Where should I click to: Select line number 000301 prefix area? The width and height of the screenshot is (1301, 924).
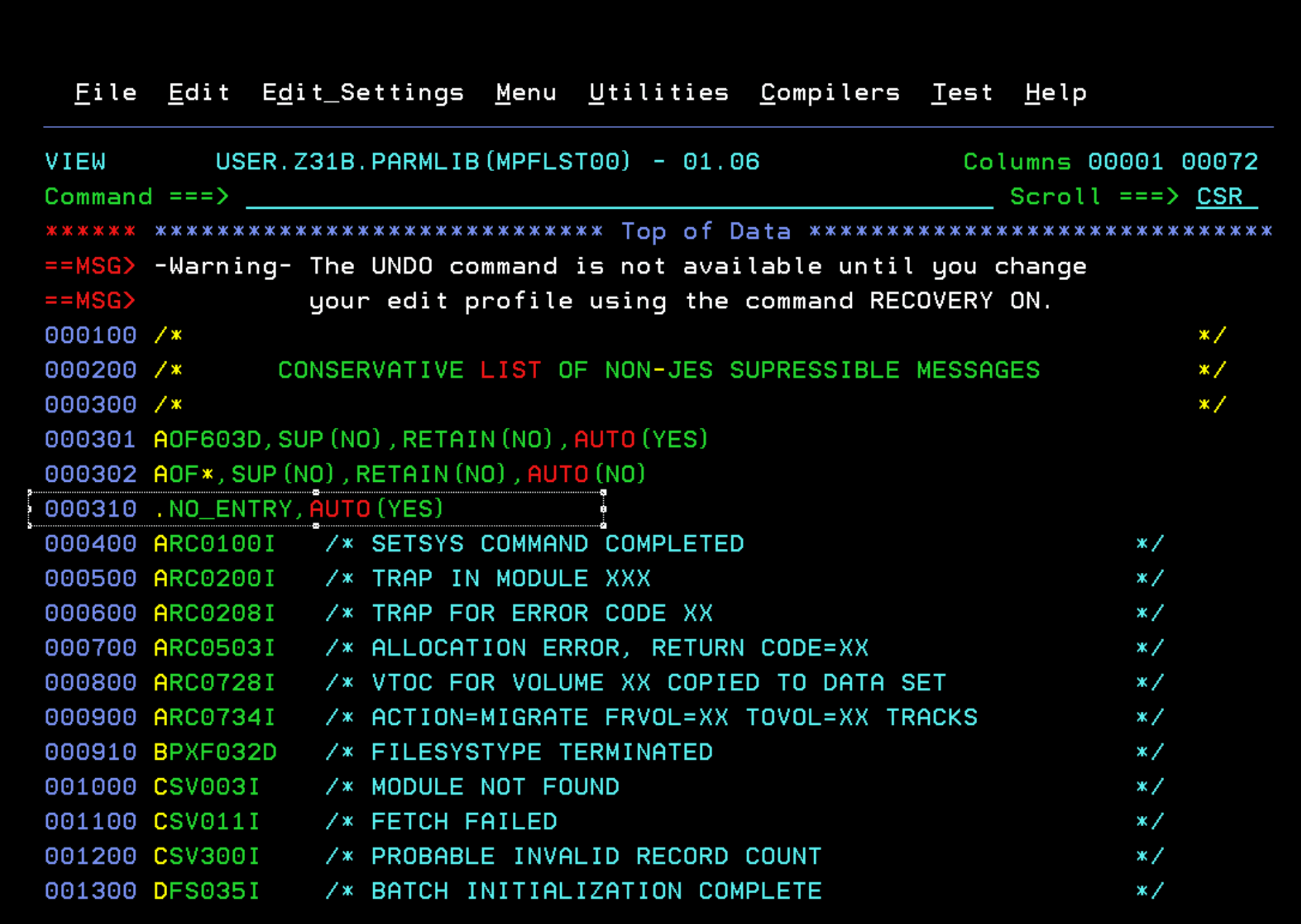pos(90,439)
